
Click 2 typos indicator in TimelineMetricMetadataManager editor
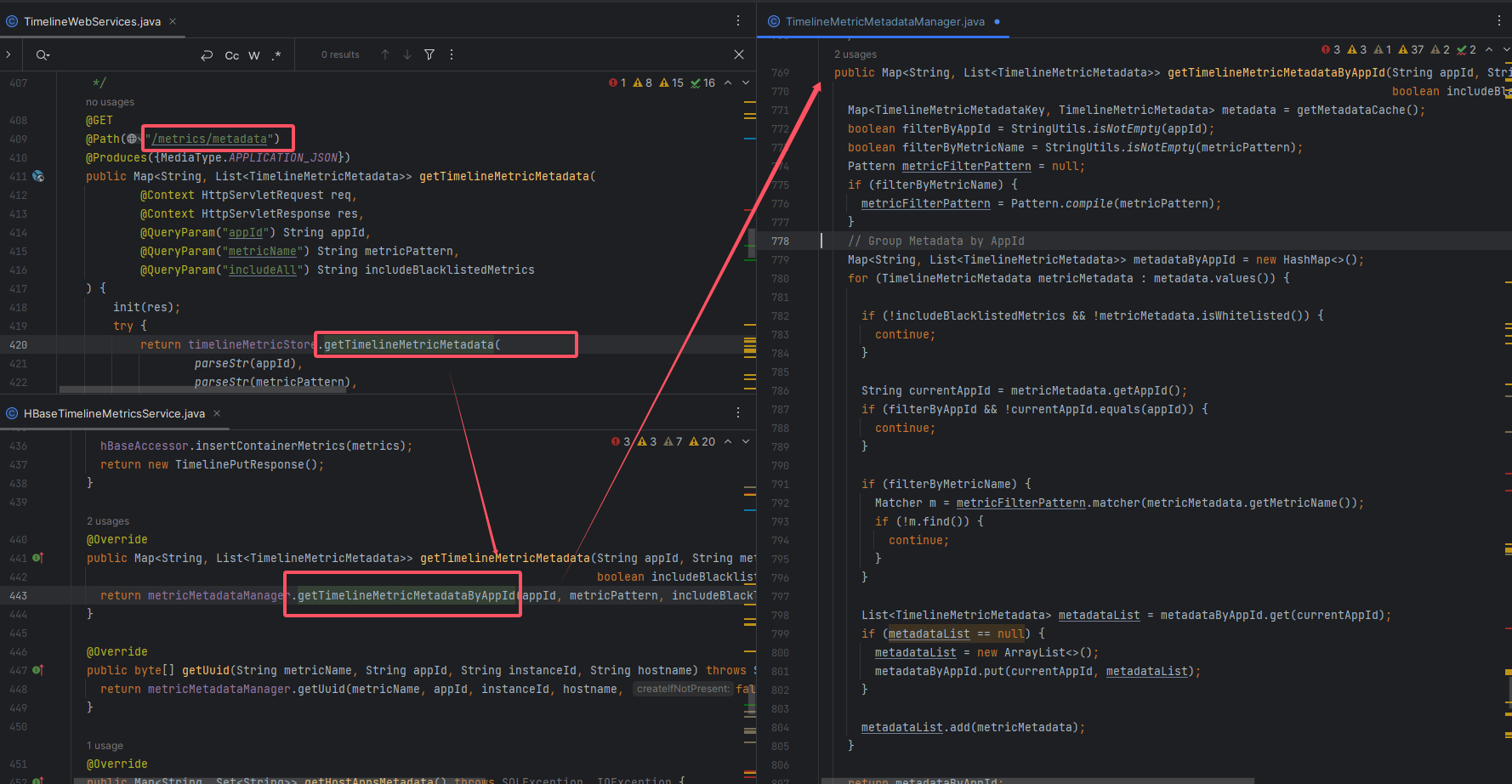pos(1467,49)
